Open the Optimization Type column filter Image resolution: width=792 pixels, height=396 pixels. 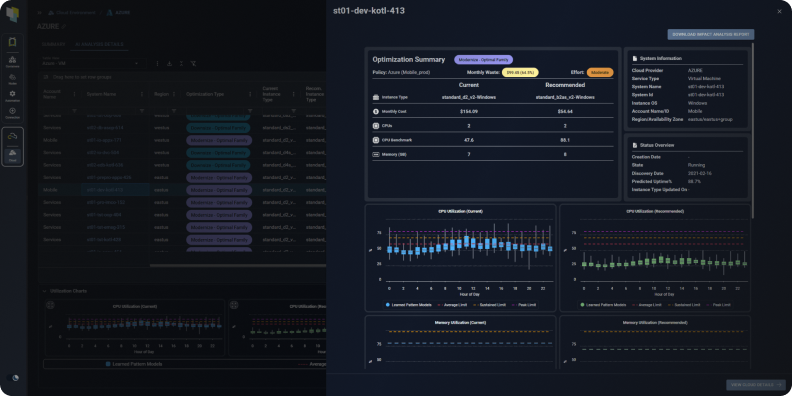(250, 111)
